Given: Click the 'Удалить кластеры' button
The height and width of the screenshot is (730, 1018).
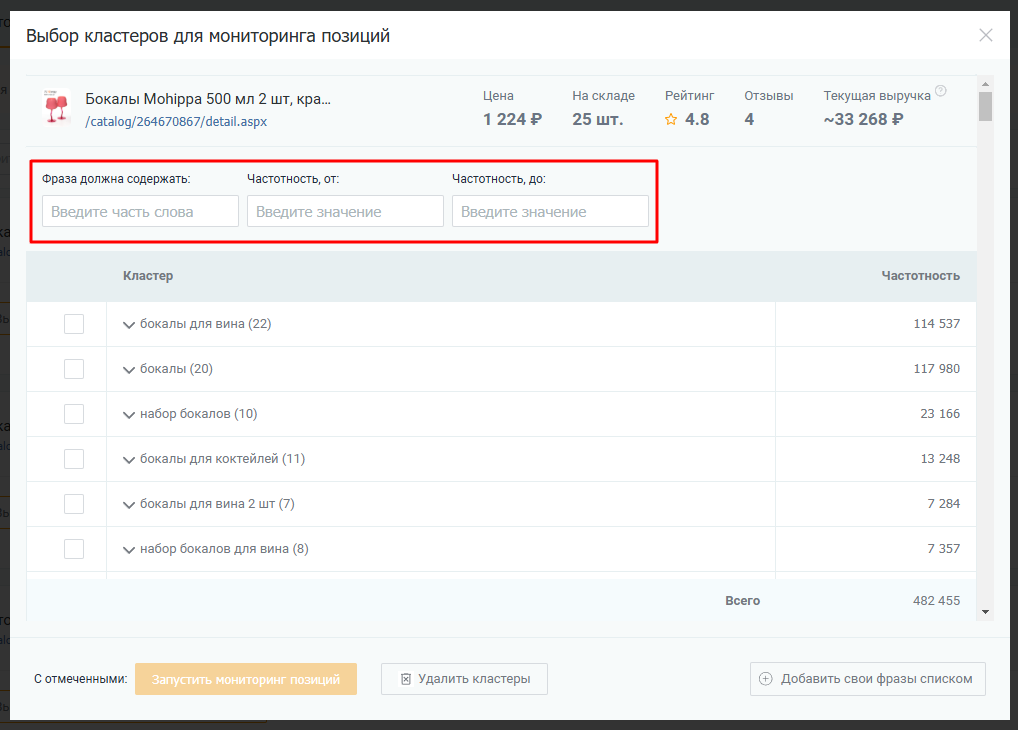Looking at the screenshot, I should [x=464, y=679].
